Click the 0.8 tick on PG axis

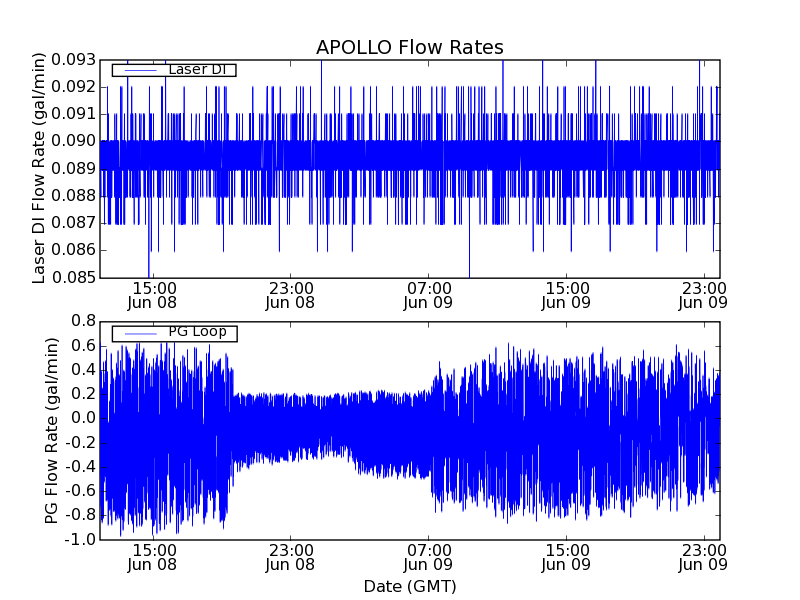click(83, 321)
